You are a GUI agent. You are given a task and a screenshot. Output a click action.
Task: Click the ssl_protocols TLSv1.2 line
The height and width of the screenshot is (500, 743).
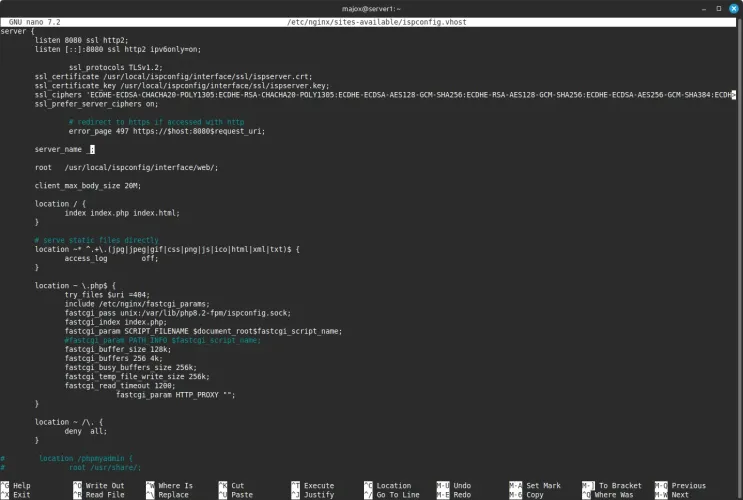(115, 67)
